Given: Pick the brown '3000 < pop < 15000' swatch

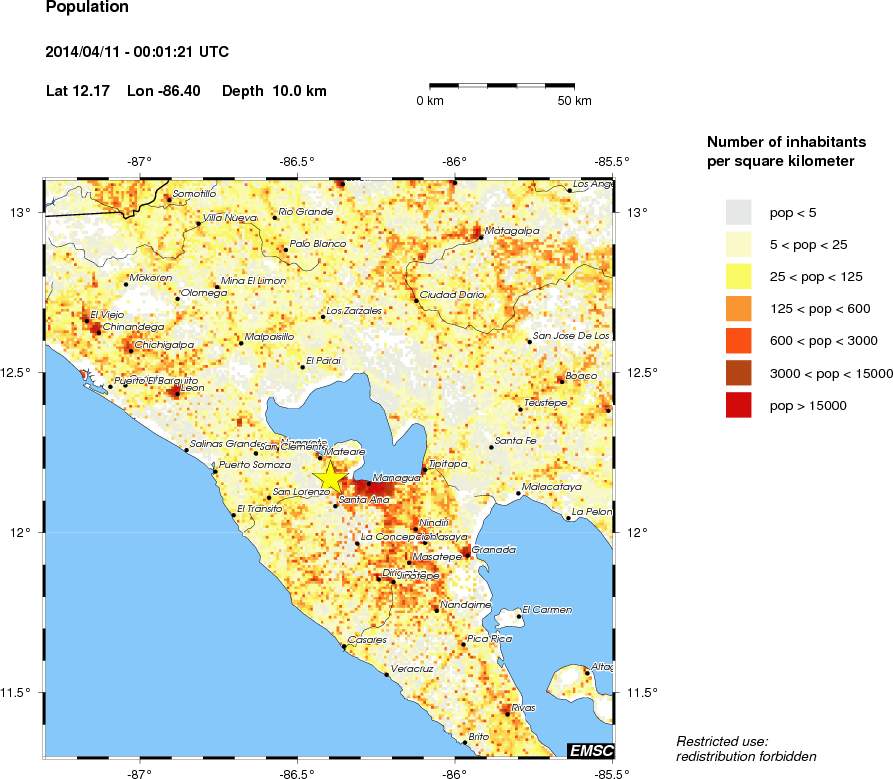Looking at the screenshot, I should (x=739, y=373).
